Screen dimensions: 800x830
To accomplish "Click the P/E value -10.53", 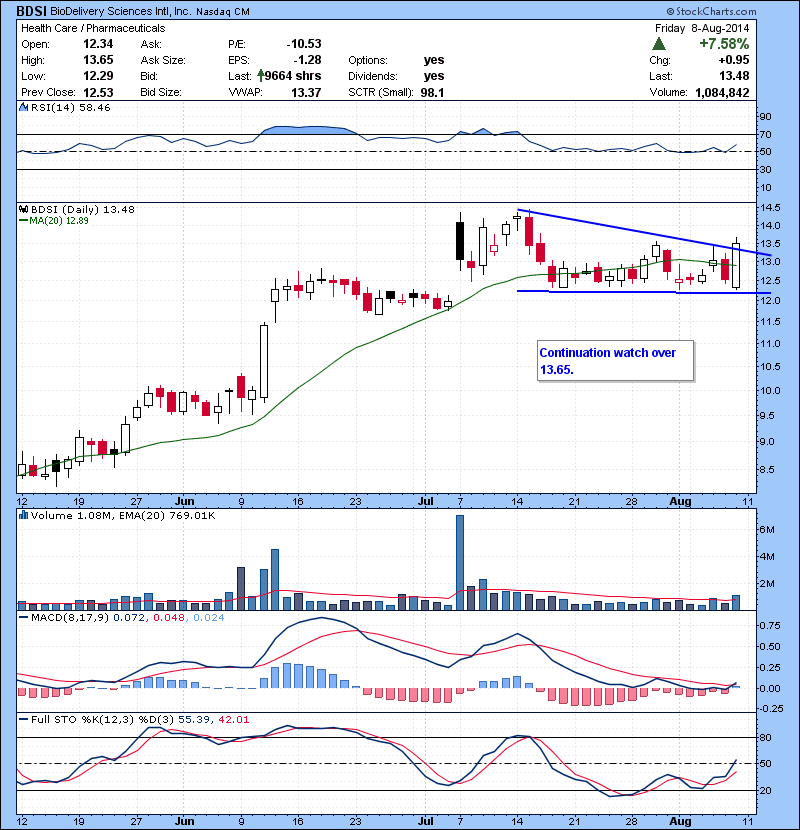I will [304, 44].
